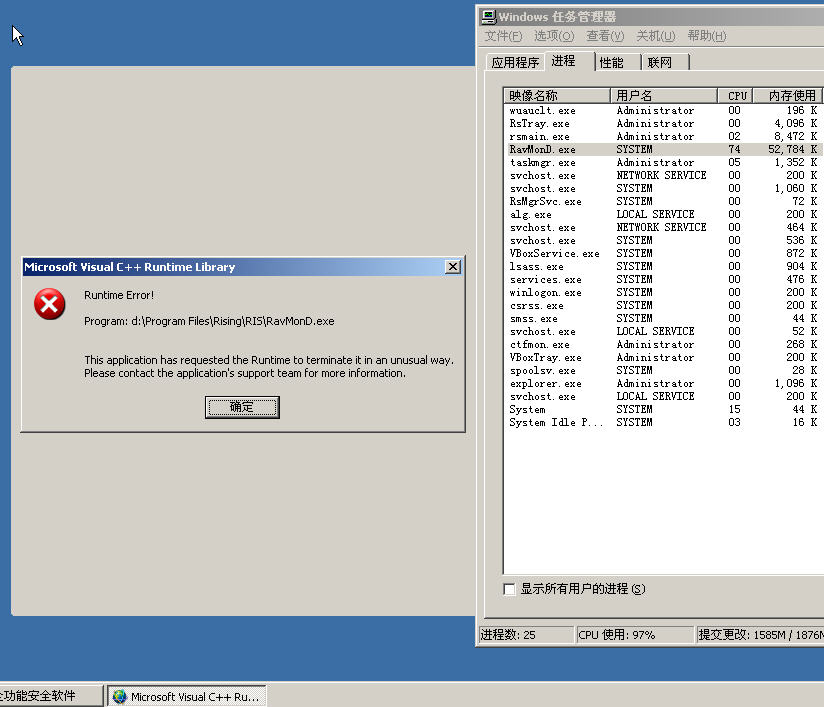Open the 关机 menu
This screenshot has width=824, height=707.
click(656, 36)
